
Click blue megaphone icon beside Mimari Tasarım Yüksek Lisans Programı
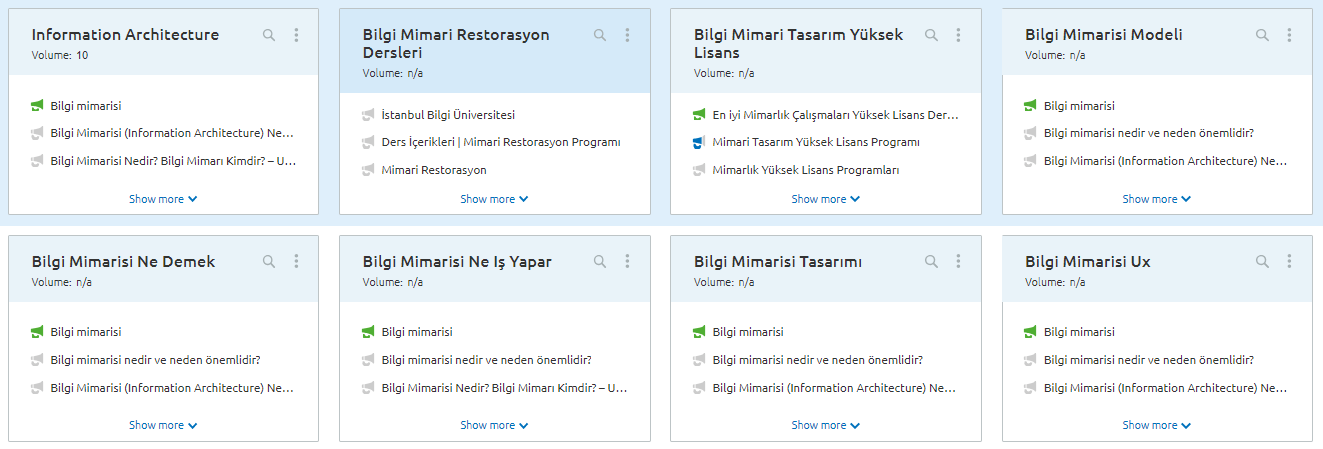pos(699,142)
